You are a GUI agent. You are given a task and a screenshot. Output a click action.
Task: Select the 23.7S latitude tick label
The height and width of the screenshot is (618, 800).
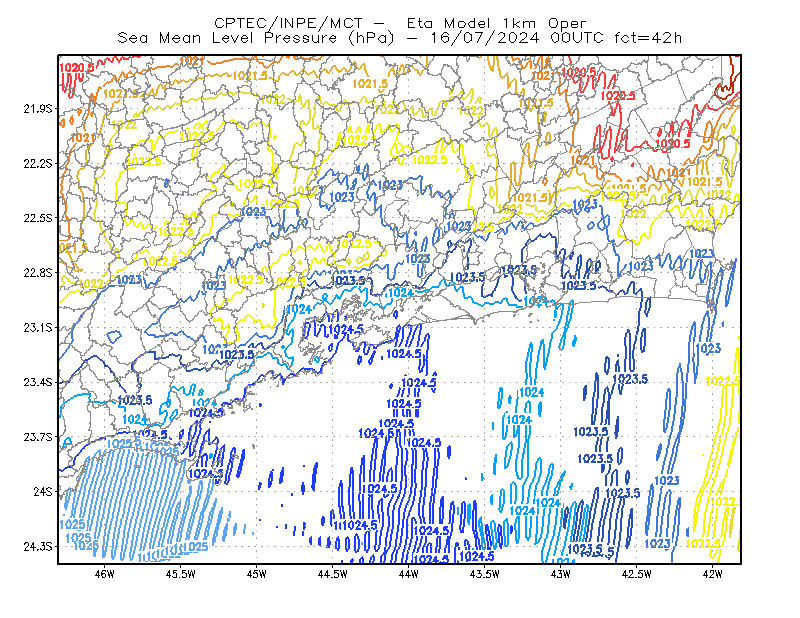pos(38,437)
